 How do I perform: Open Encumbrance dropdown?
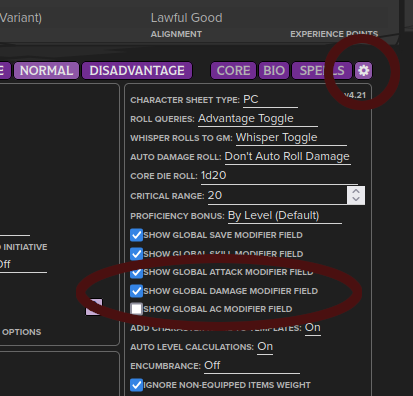coord(252,366)
